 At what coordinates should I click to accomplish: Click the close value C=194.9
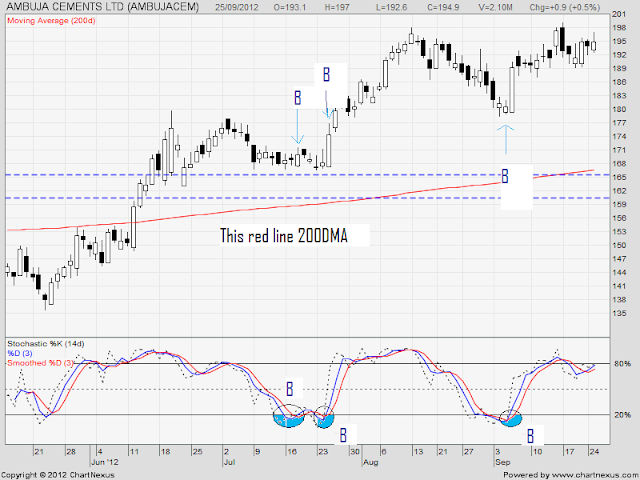tap(443, 7)
